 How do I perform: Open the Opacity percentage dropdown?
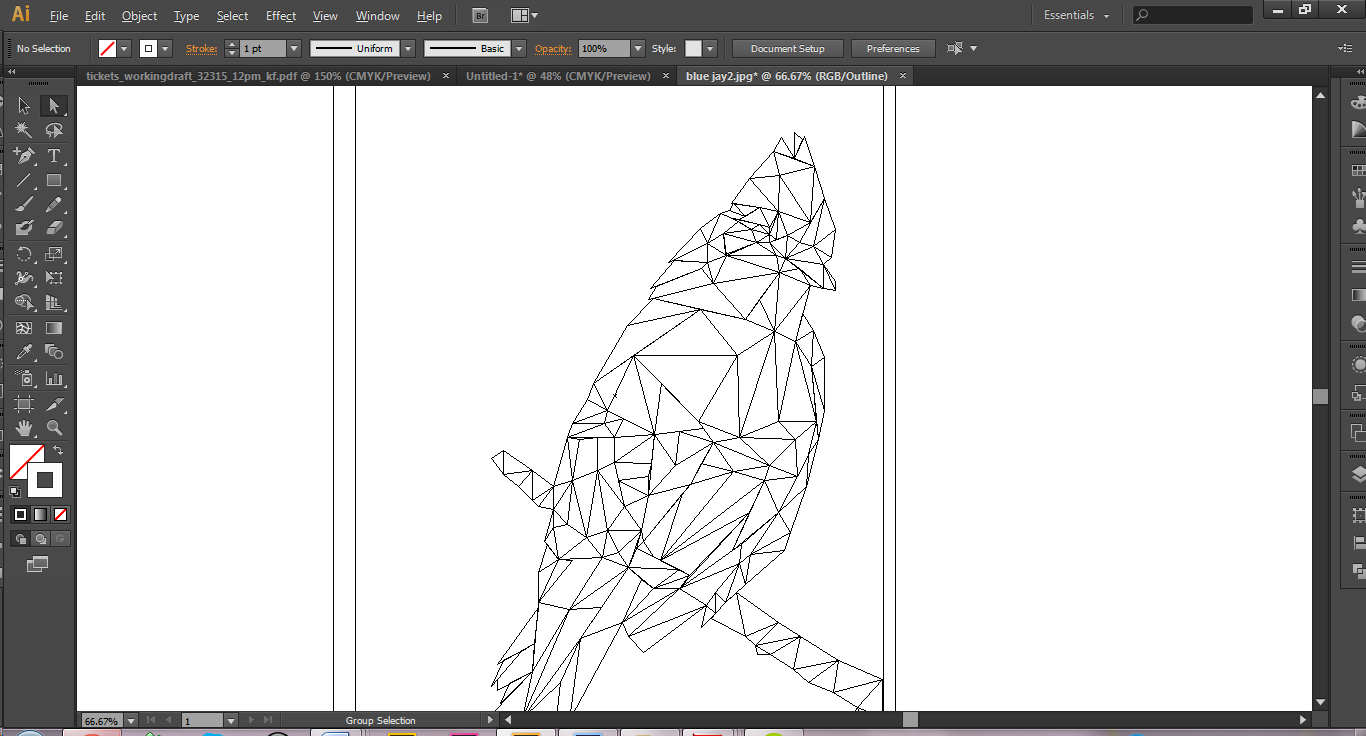tap(638, 48)
